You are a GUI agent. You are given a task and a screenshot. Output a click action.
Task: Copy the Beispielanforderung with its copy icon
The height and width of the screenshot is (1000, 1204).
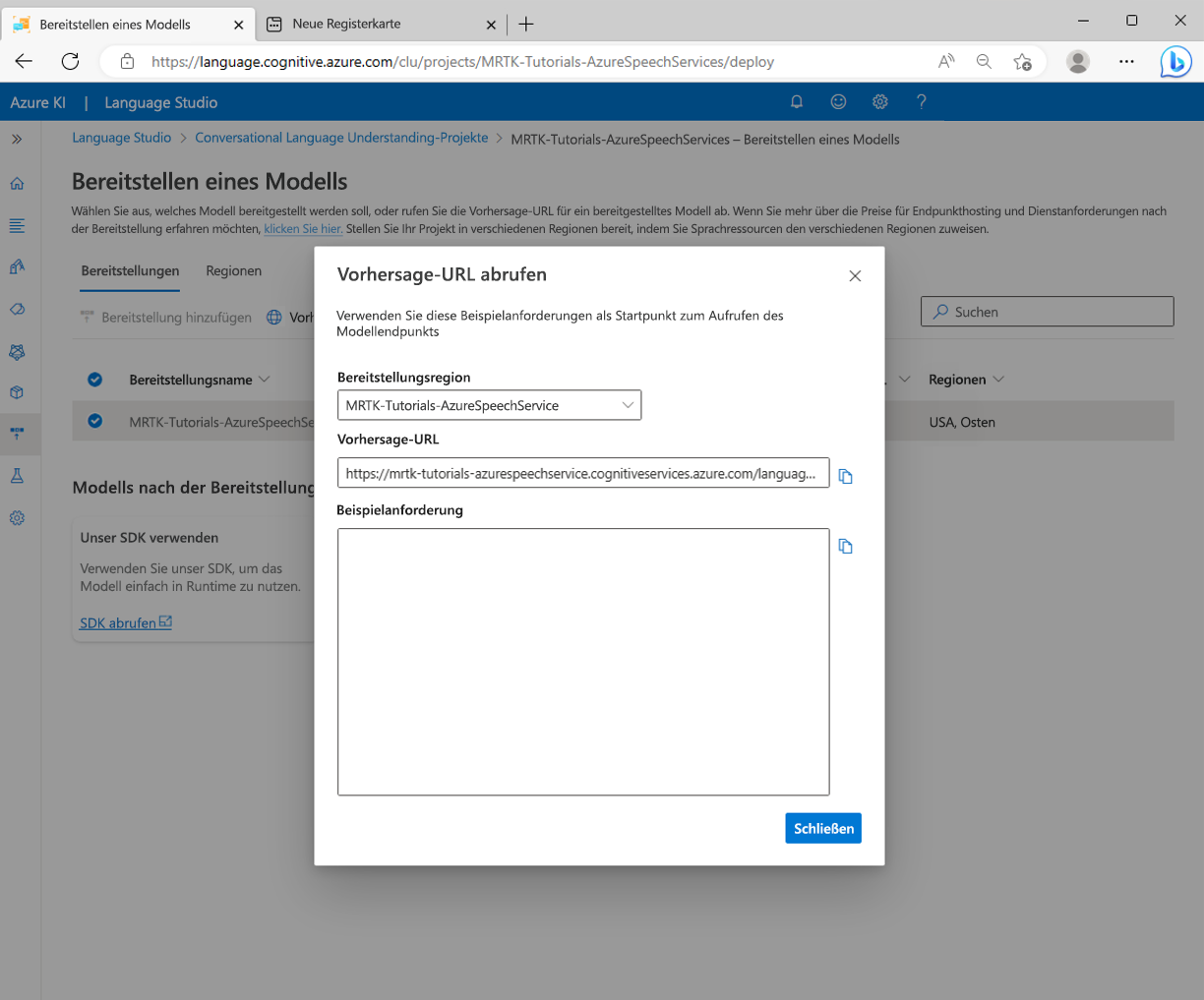[x=845, y=546]
